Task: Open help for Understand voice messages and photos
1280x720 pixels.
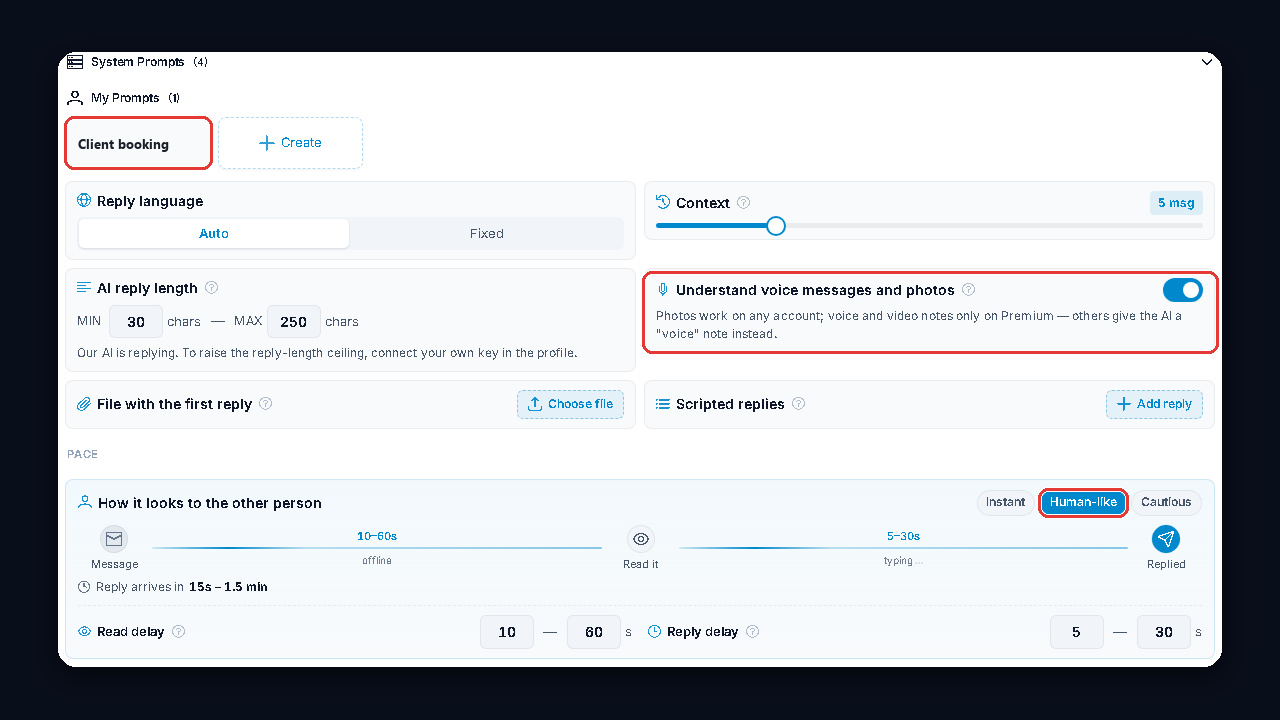Action: tap(968, 290)
